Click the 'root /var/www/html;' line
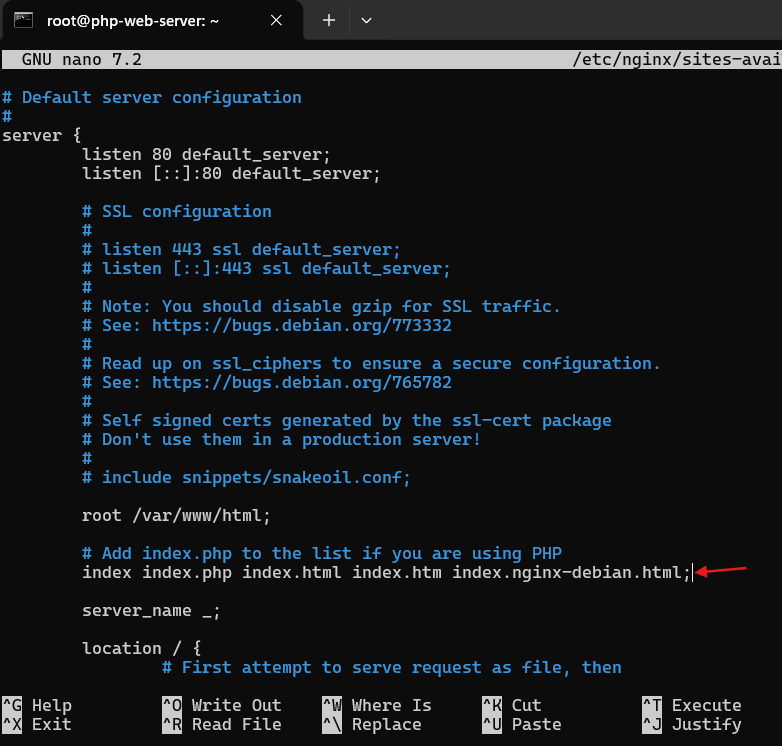The image size is (782, 746). point(176,515)
